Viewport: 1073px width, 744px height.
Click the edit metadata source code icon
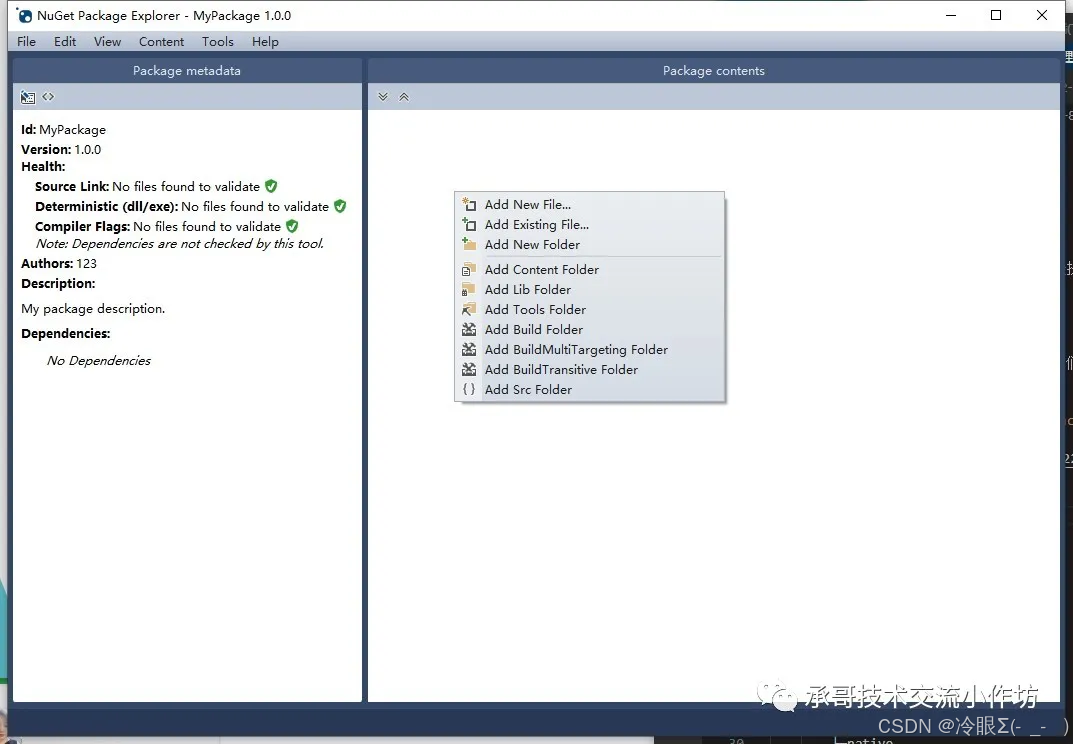pyautogui.click(x=48, y=97)
